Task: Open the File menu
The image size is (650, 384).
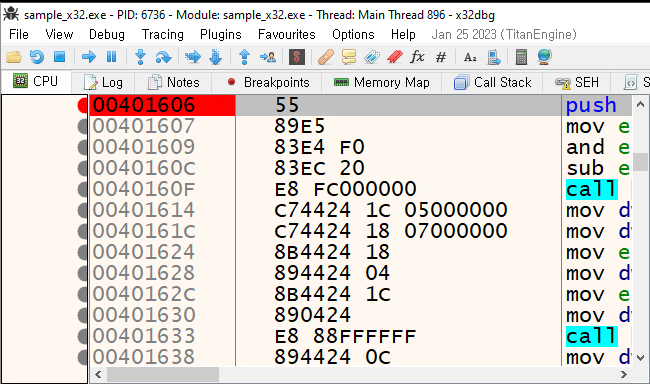Action: coord(19,34)
